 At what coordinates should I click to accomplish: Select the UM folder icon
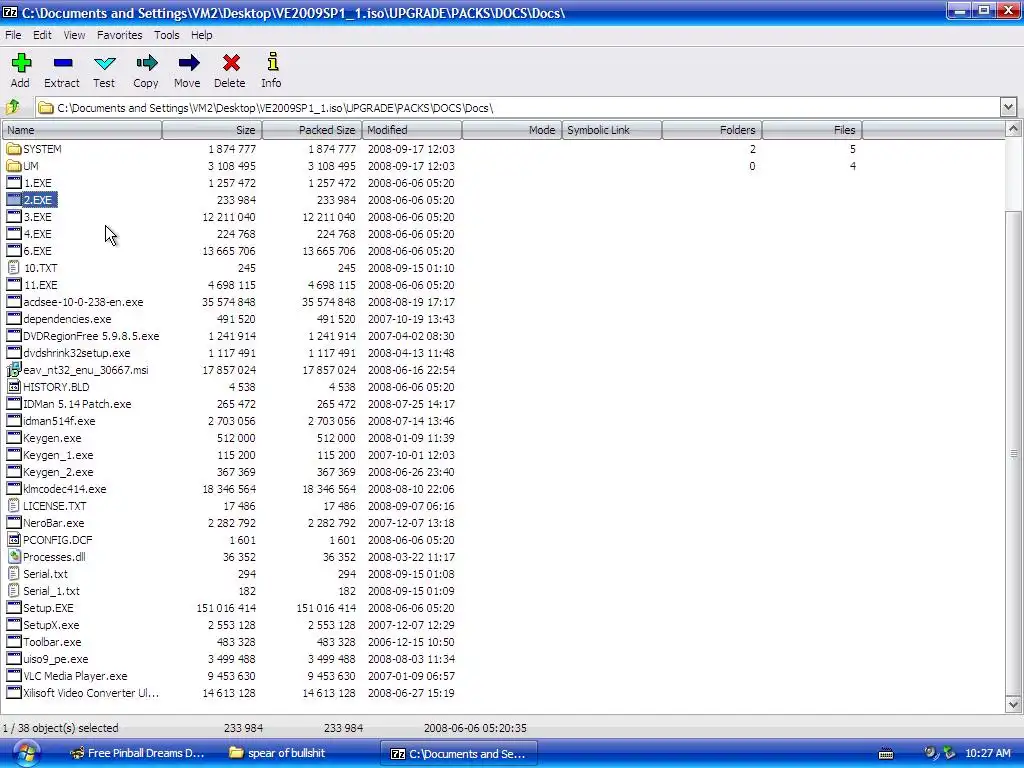14,166
